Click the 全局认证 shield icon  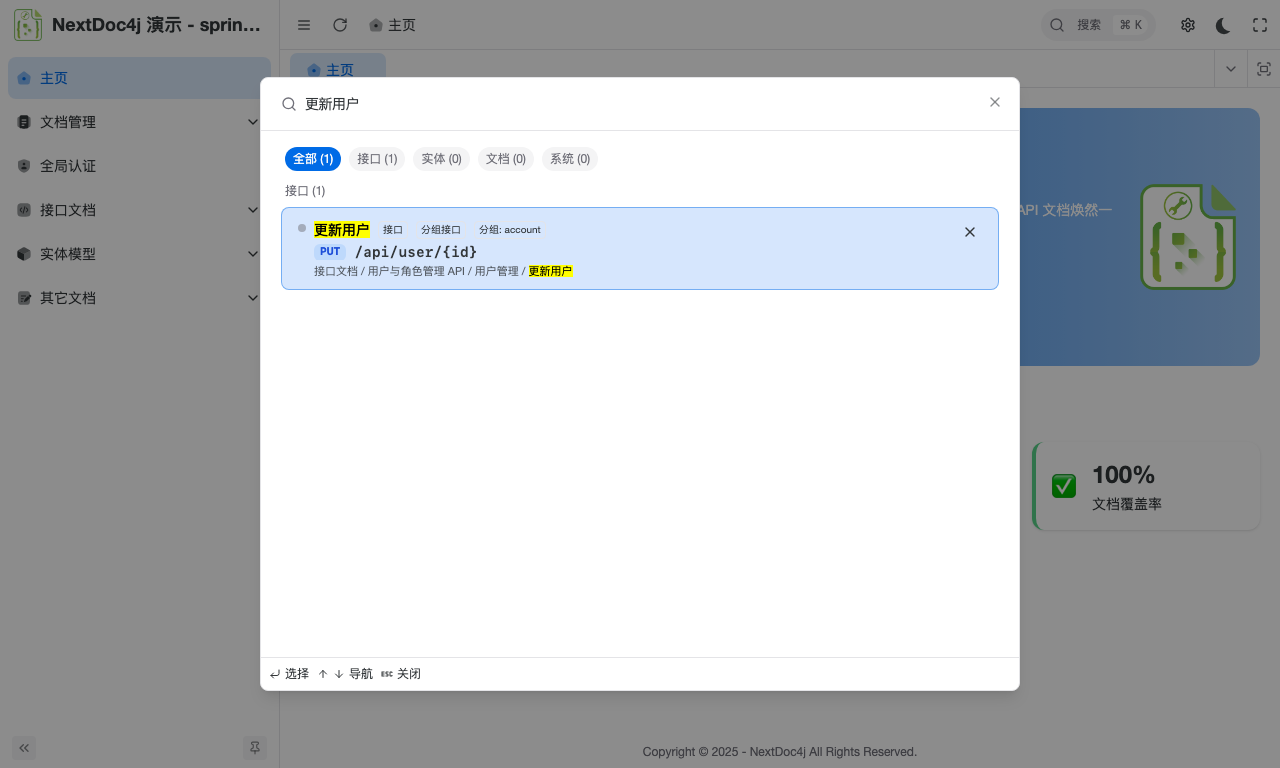tap(24, 166)
